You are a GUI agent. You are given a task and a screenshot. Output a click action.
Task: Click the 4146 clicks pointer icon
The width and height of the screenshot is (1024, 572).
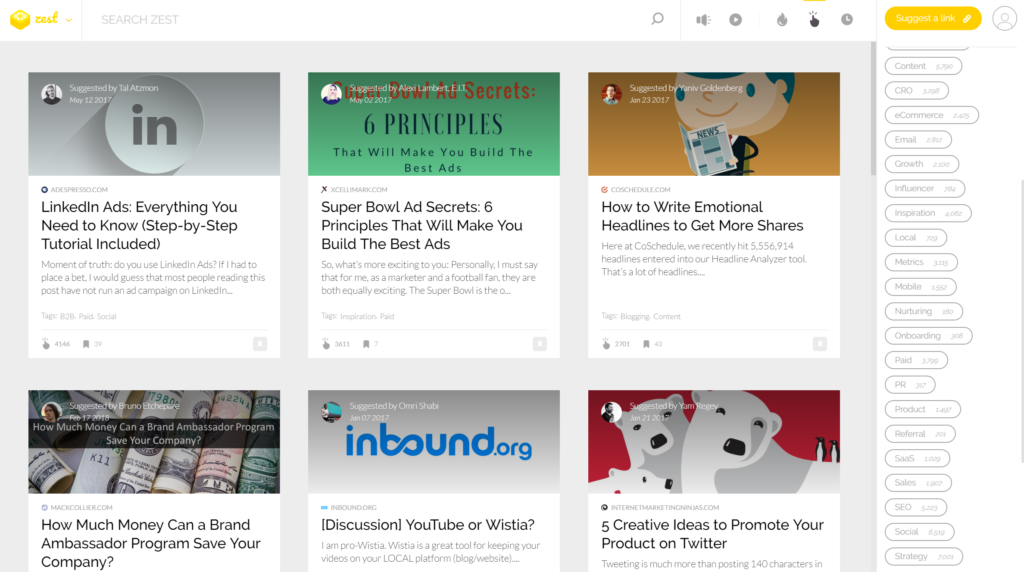(46, 343)
